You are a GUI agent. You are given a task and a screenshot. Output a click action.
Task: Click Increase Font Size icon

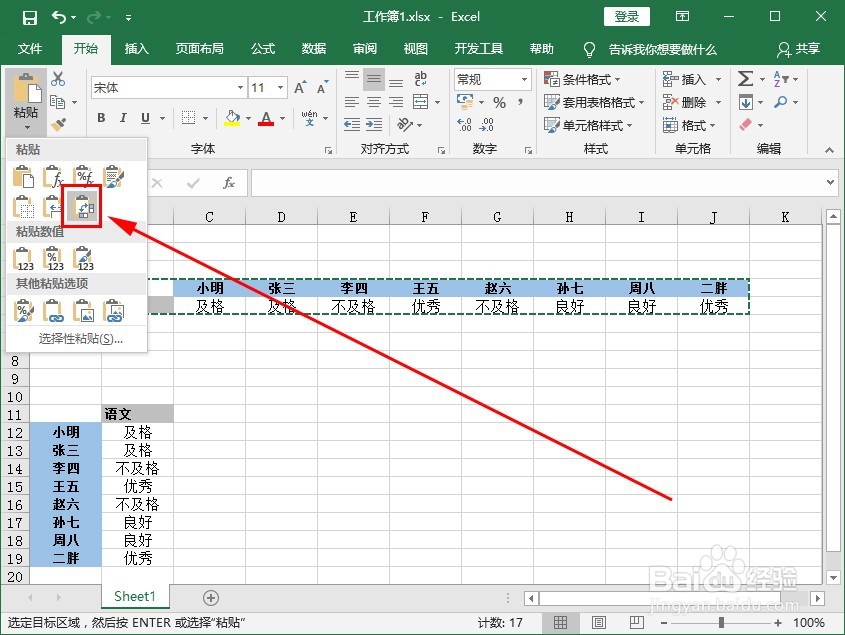(300, 87)
